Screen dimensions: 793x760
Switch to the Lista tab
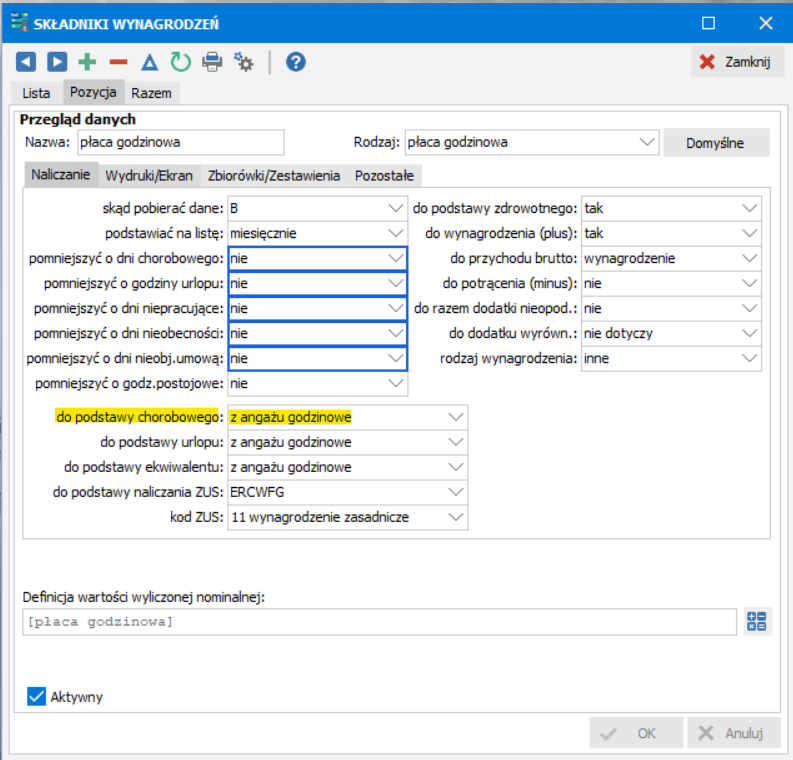click(36, 93)
